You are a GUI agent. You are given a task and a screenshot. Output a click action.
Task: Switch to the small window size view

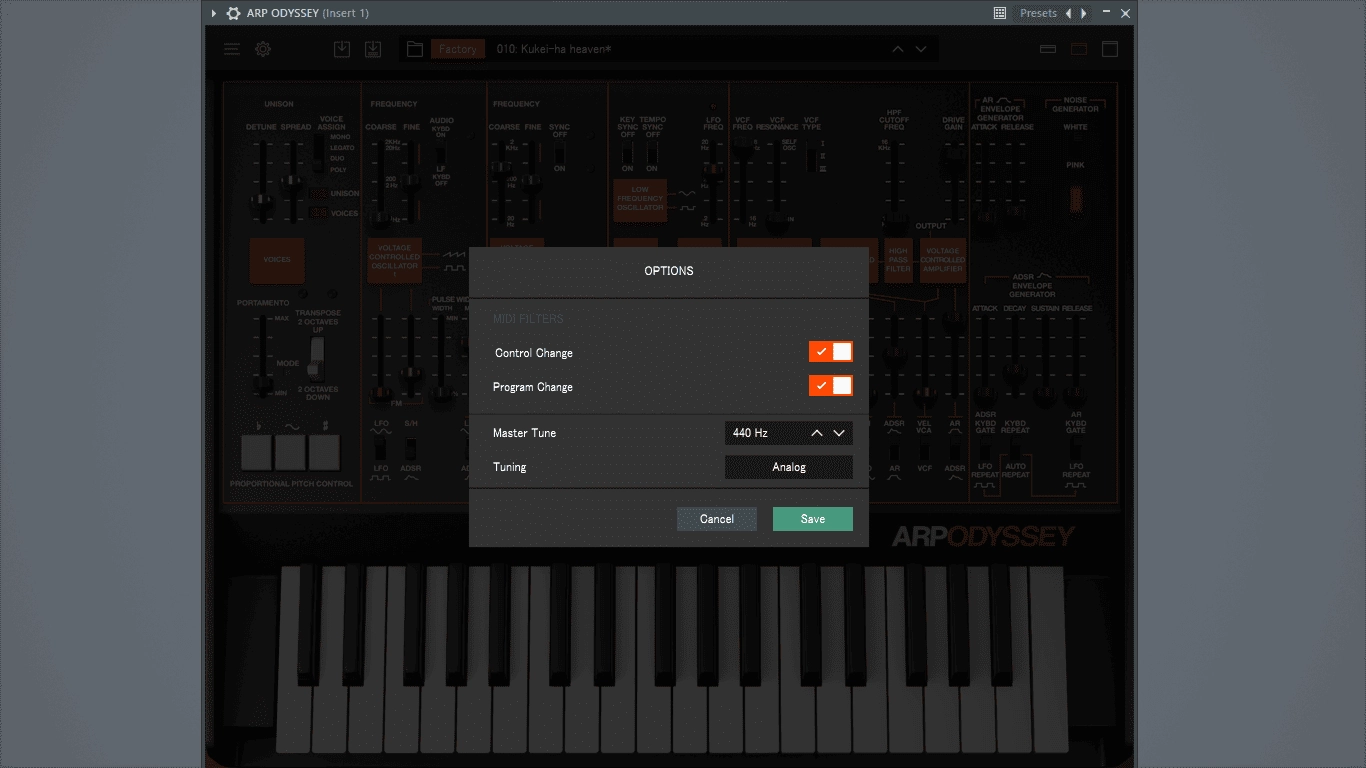tap(1048, 49)
